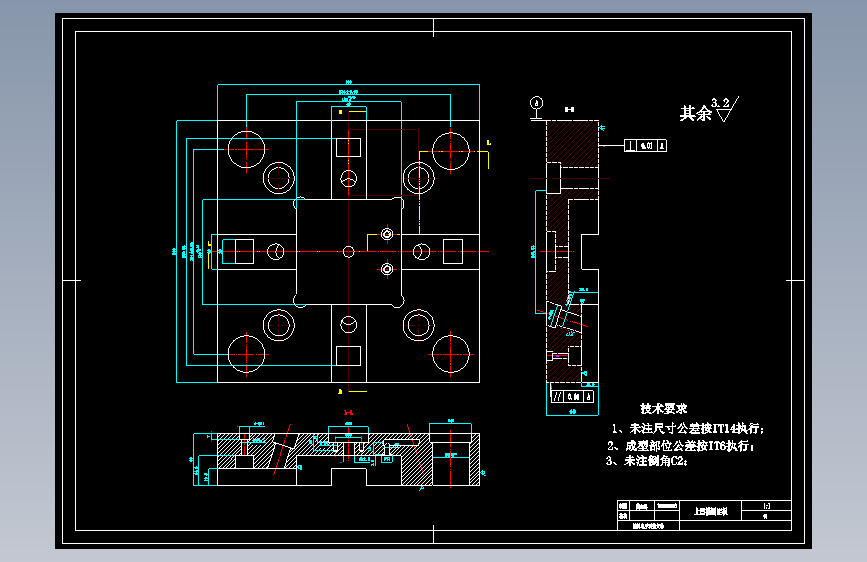Image resolution: width=867 pixels, height=562 pixels.
Task: Select note '3、未注倒角C2'
Action: (x=647, y=461)
